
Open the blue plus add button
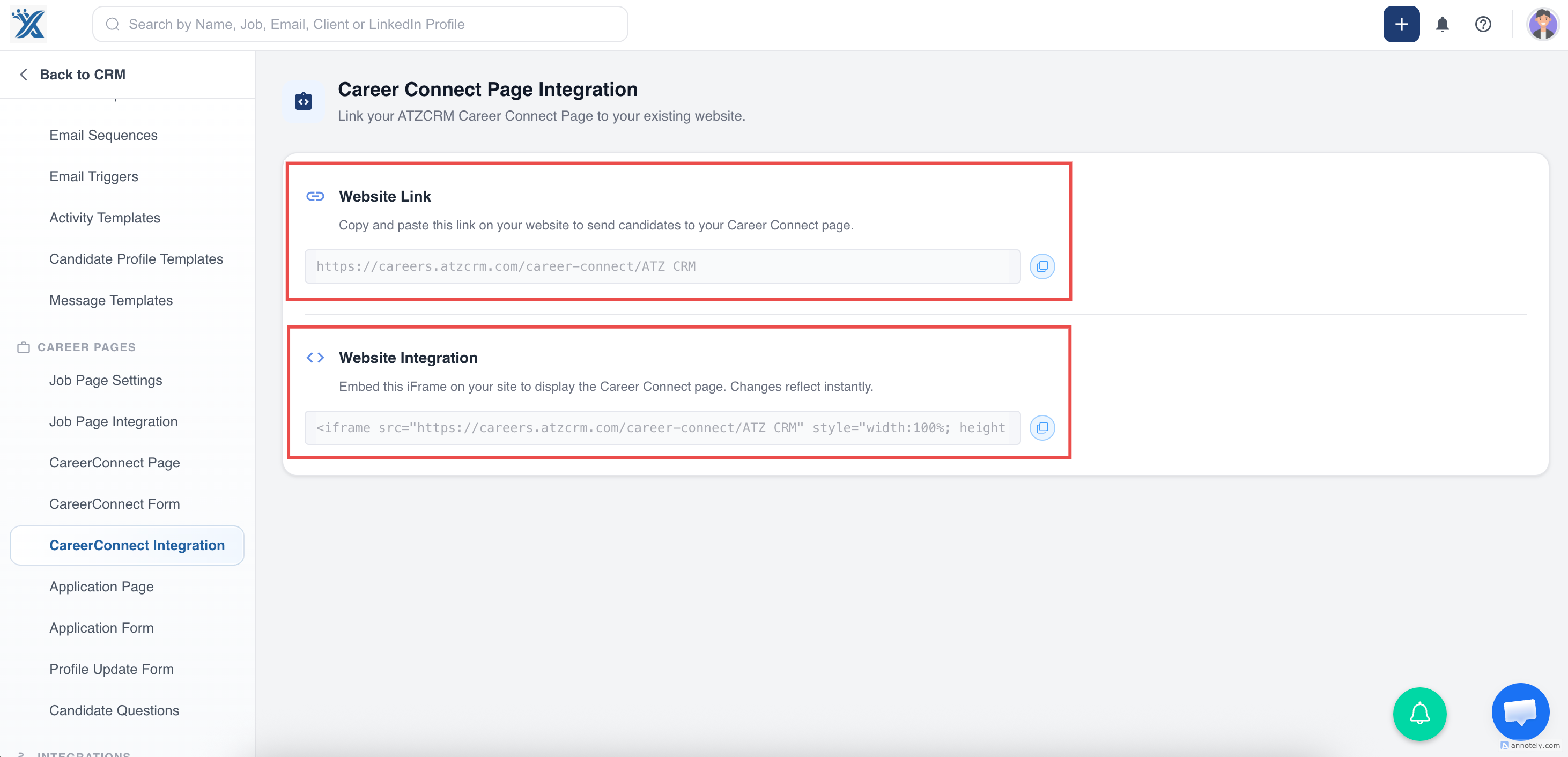pos(1401,24)
